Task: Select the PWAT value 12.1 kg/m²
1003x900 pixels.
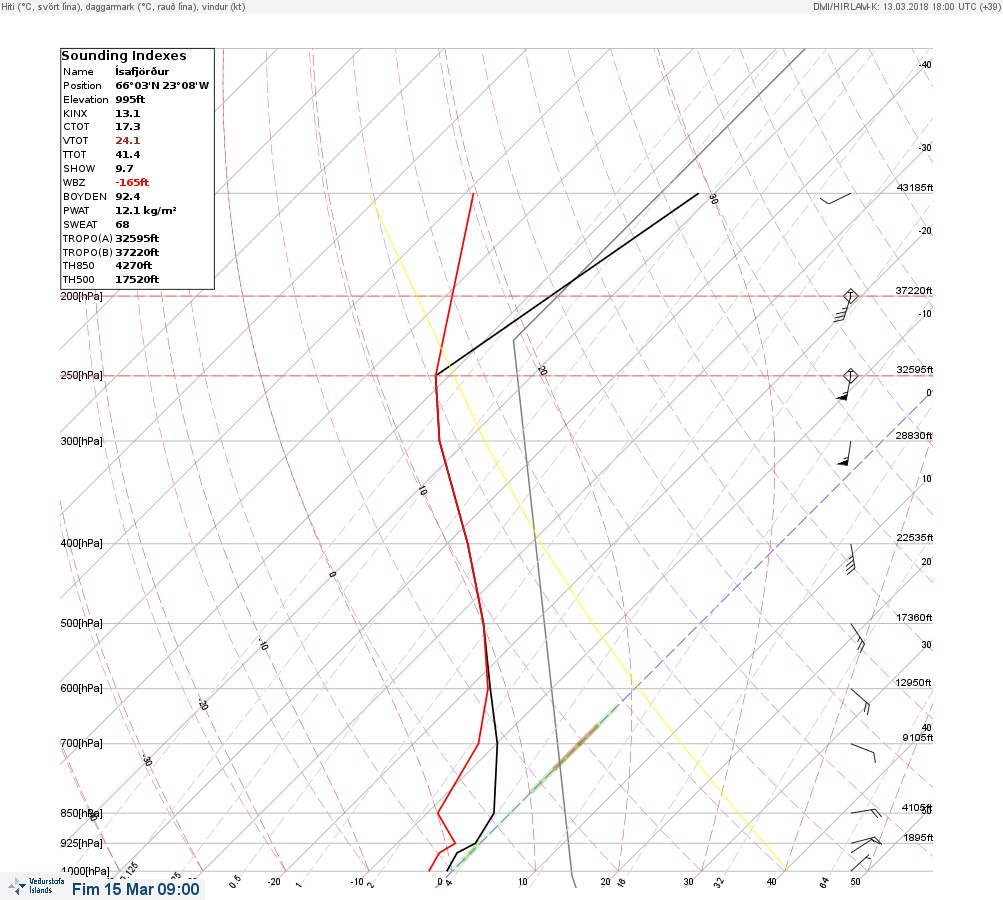Action: click(x=146, y=210)
